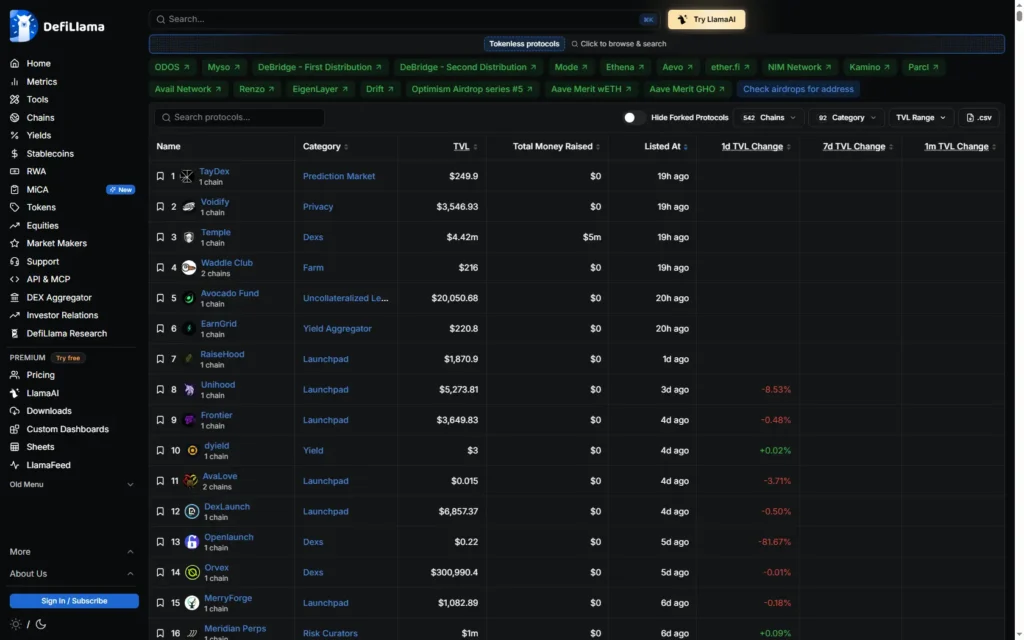Screen dimensions: 1024x640
Task: Bookmark the Temple protocol row
Action: [x=160, y=237]
